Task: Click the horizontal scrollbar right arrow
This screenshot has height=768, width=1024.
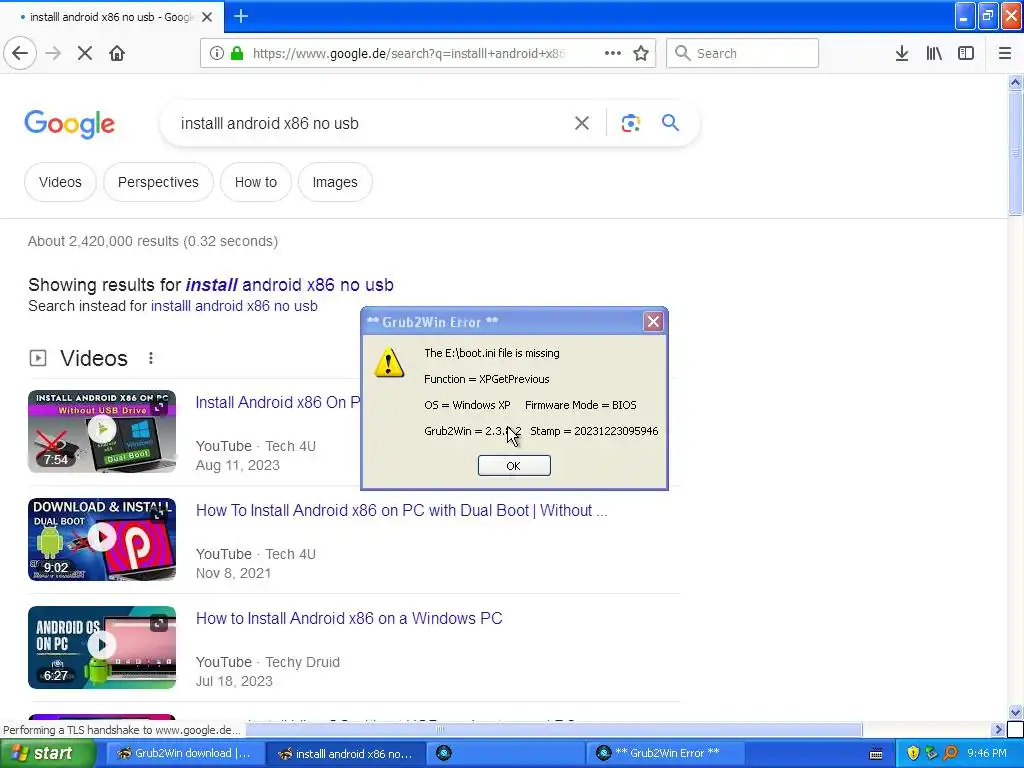Action: coord(998,729)
